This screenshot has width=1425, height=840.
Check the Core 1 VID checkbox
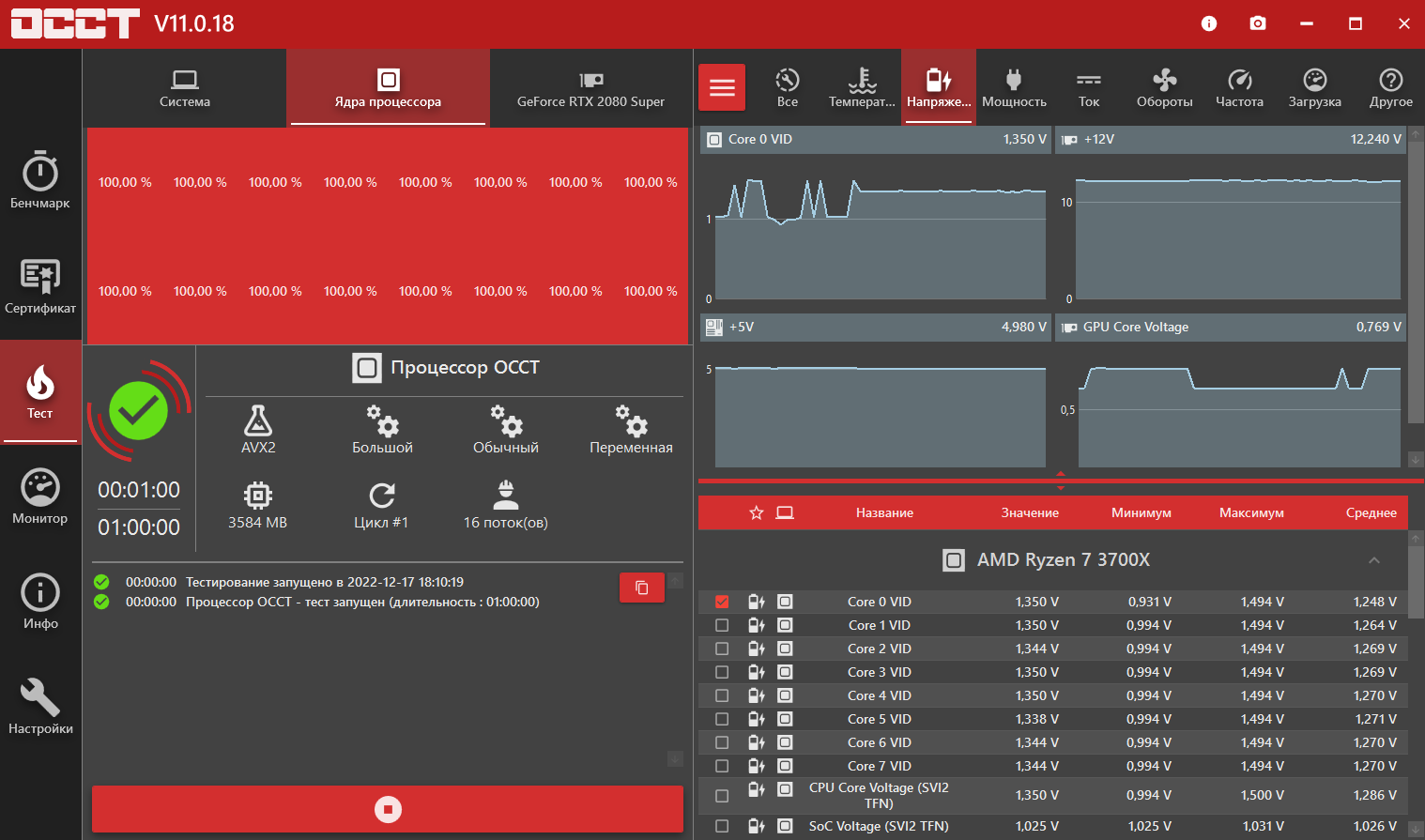click(722, 625)
